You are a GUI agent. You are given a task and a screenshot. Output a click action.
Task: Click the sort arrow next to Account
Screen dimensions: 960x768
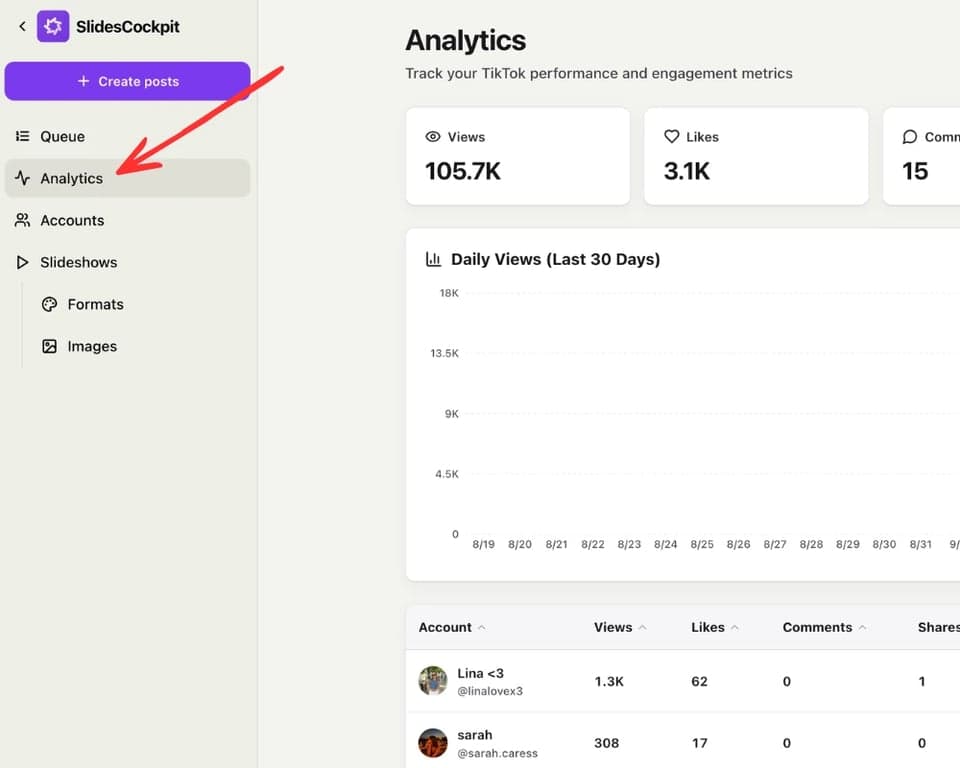coord(481,627)
